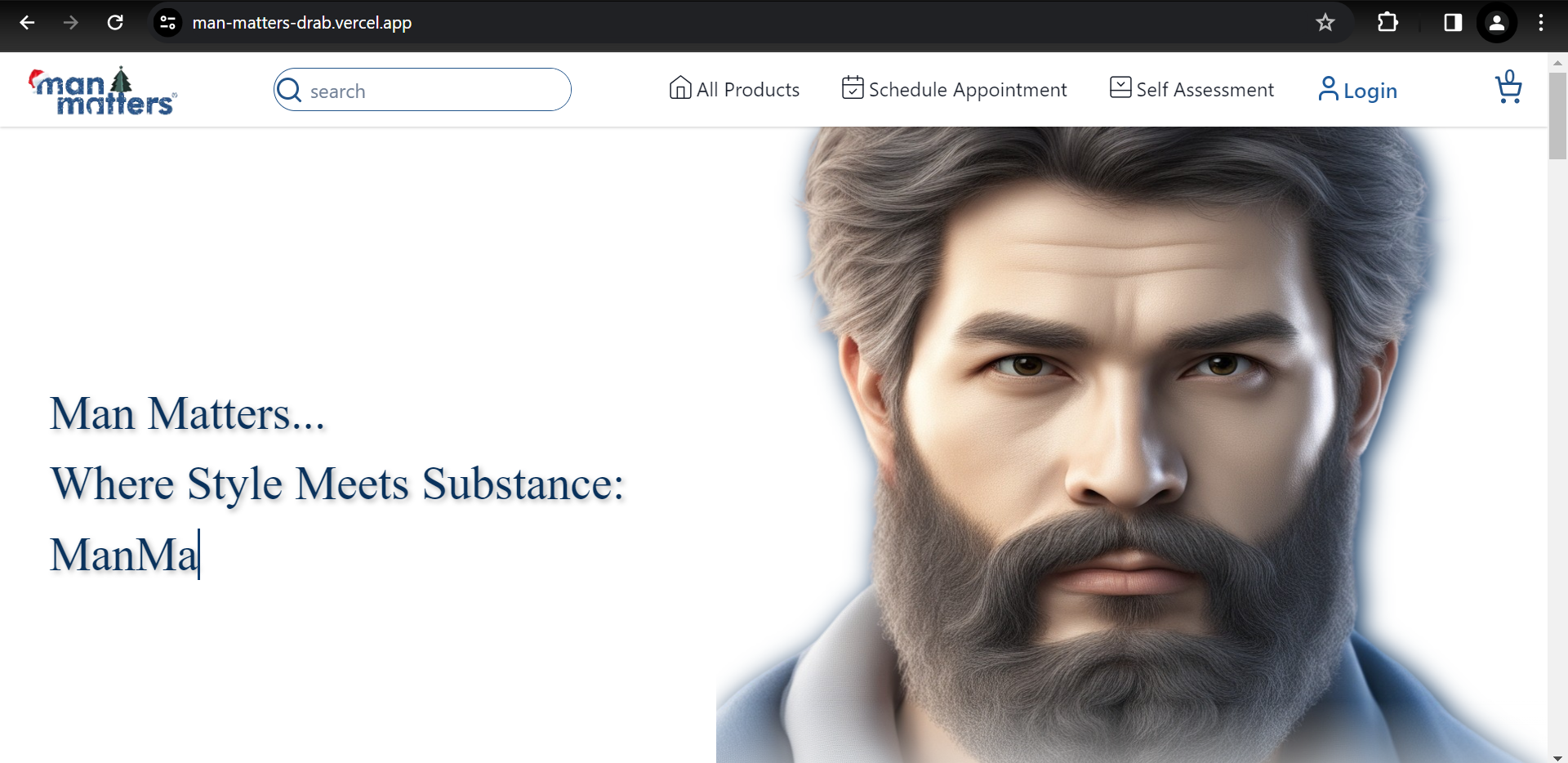Go forward in browser history
This screenshot has height=763, width=1568.
coord(71,23)
